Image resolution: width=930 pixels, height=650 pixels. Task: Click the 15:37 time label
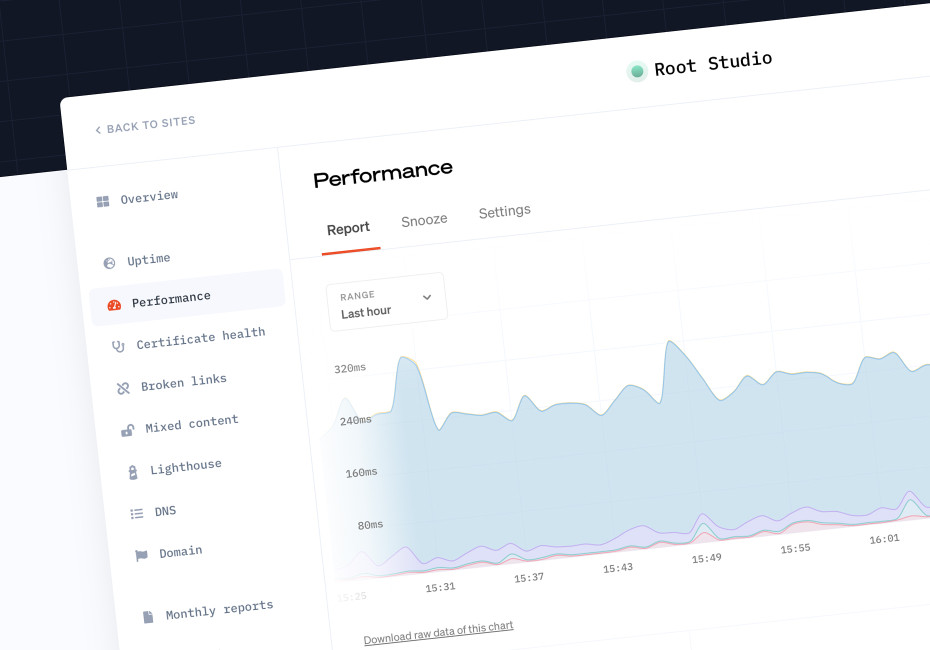point(528,578)
